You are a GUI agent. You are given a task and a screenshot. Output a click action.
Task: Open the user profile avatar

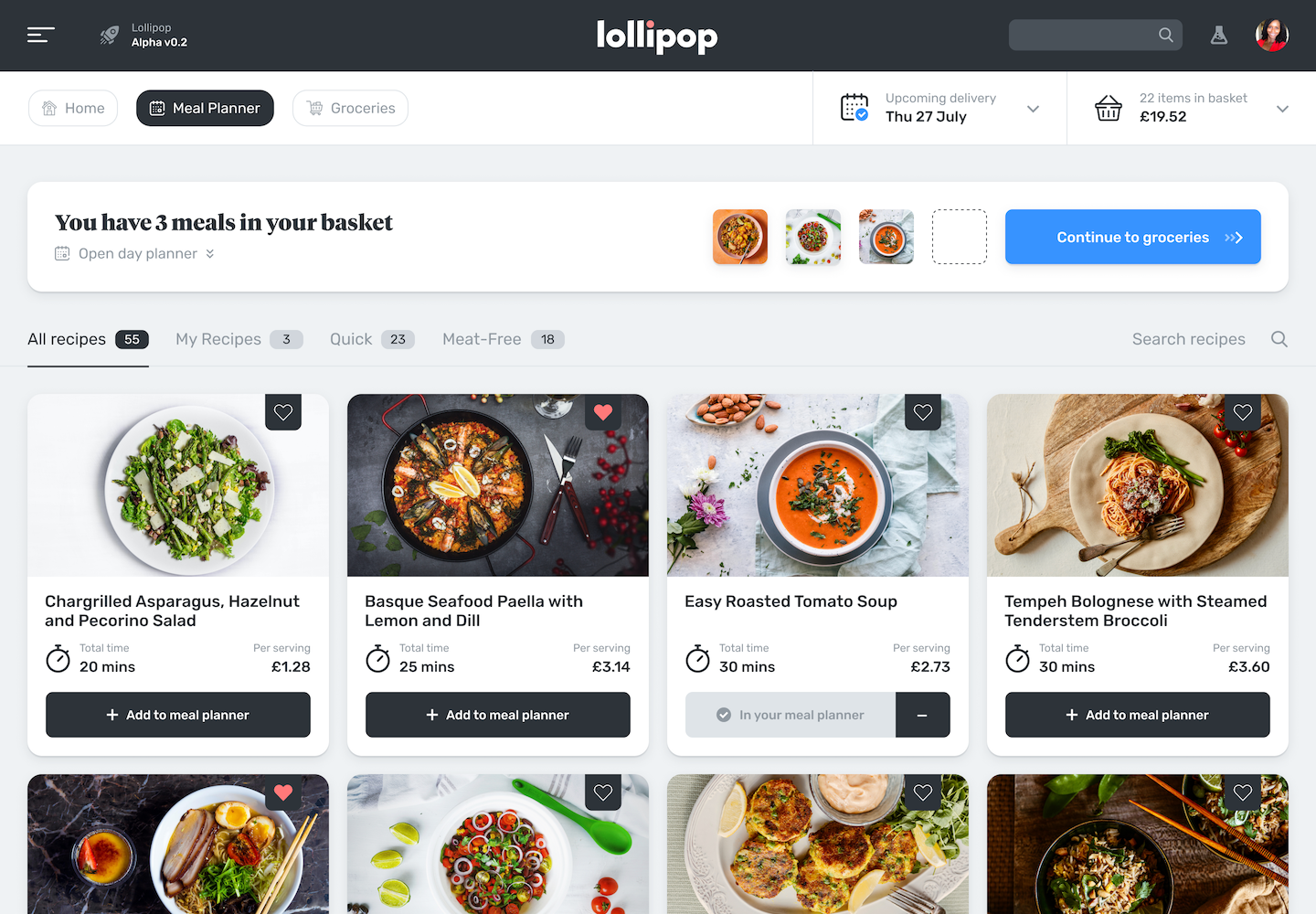coord(1271,35)
